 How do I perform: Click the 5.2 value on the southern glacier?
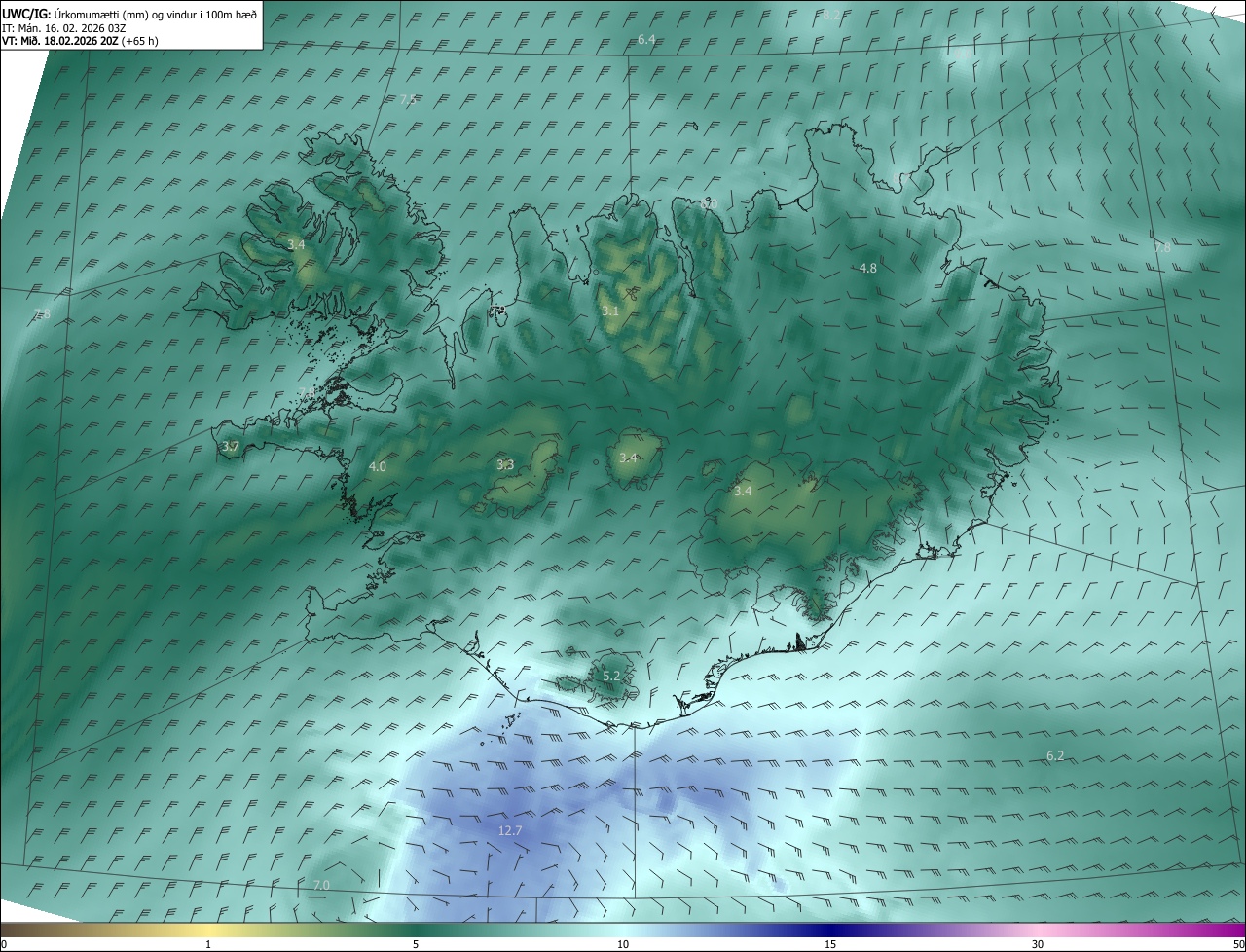coord(611,676)
